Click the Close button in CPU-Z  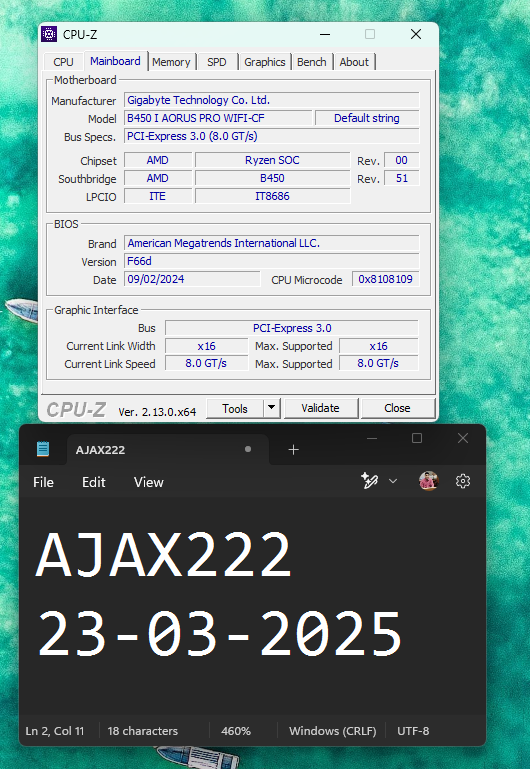tap(397, 408)
